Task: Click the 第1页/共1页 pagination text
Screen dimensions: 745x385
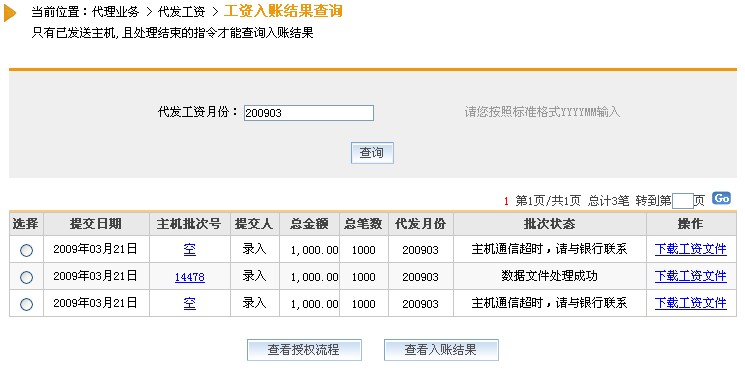Action: [x=548, y=201]
